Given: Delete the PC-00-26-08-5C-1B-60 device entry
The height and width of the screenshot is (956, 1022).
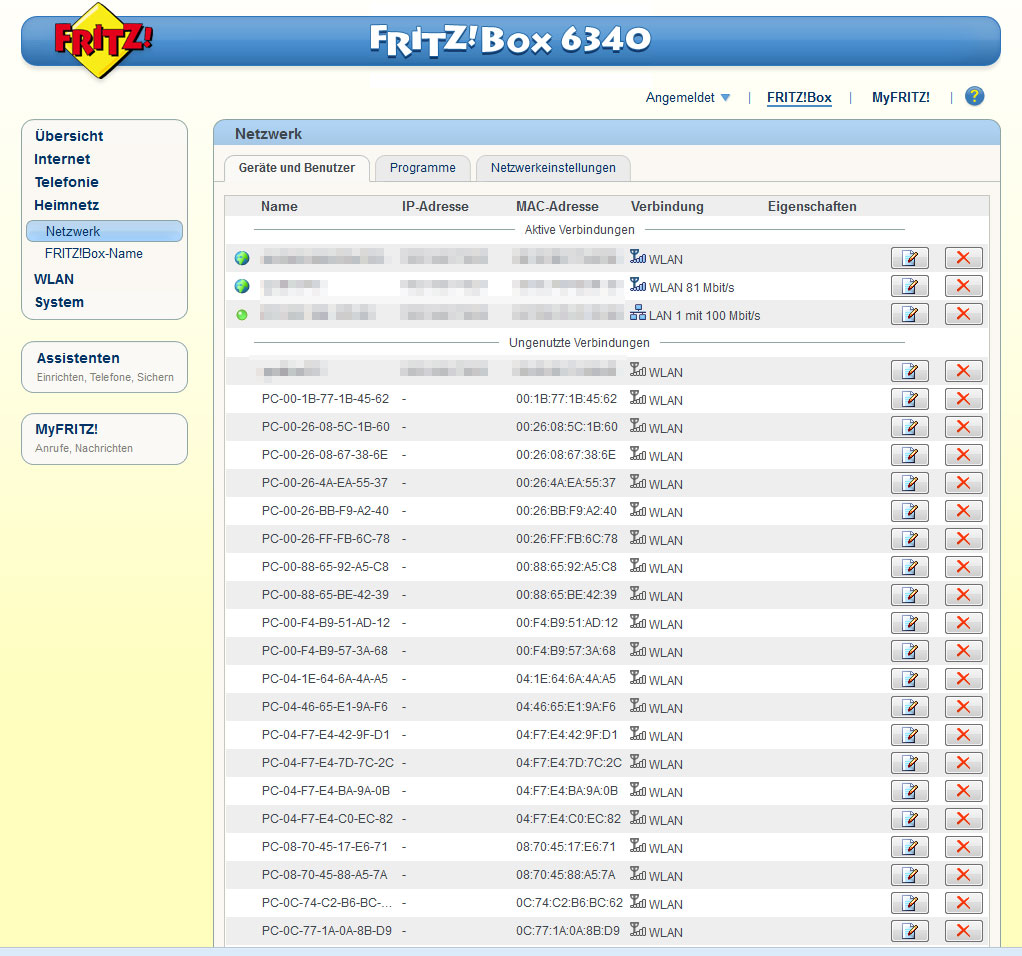Looking at the screenshot, I should point(963,427).
